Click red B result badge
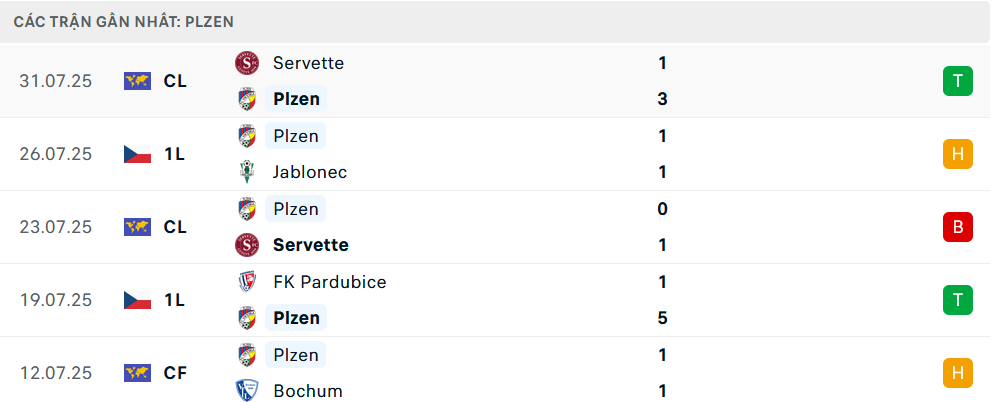 coord(958,227)
